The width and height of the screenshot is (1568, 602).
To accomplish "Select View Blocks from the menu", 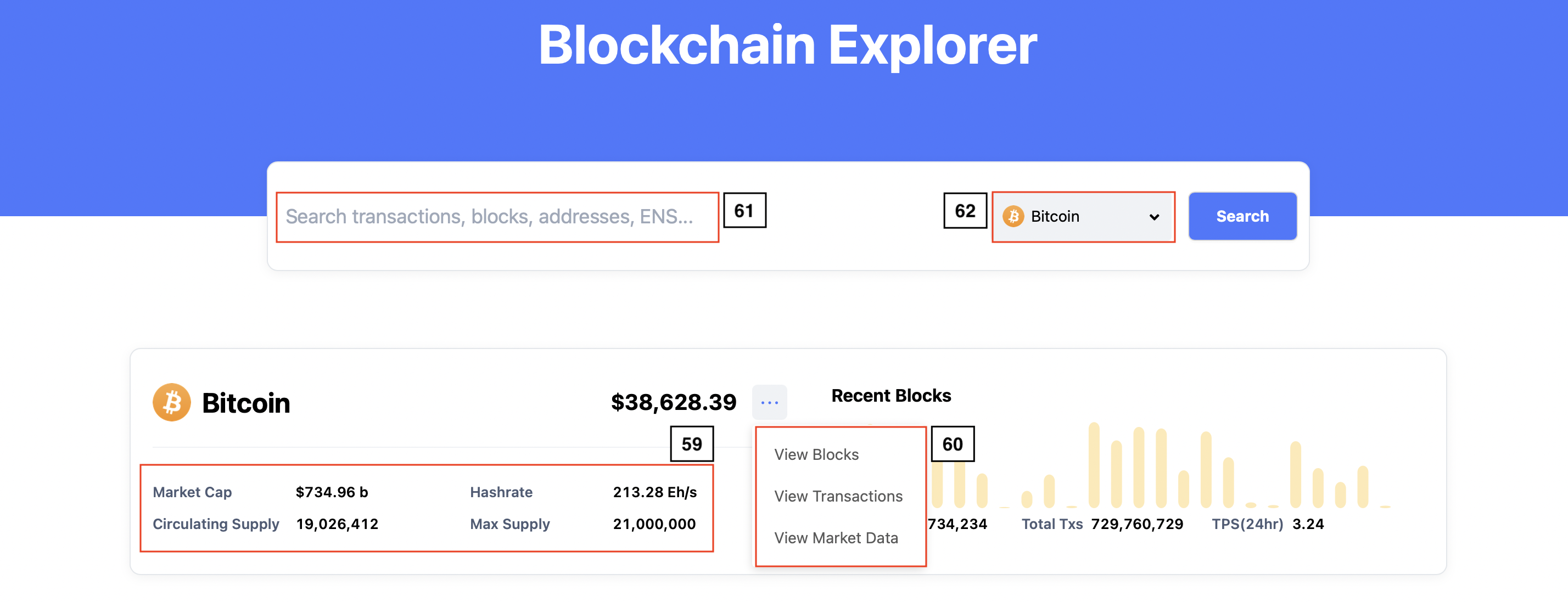I will tap(816, 455).
